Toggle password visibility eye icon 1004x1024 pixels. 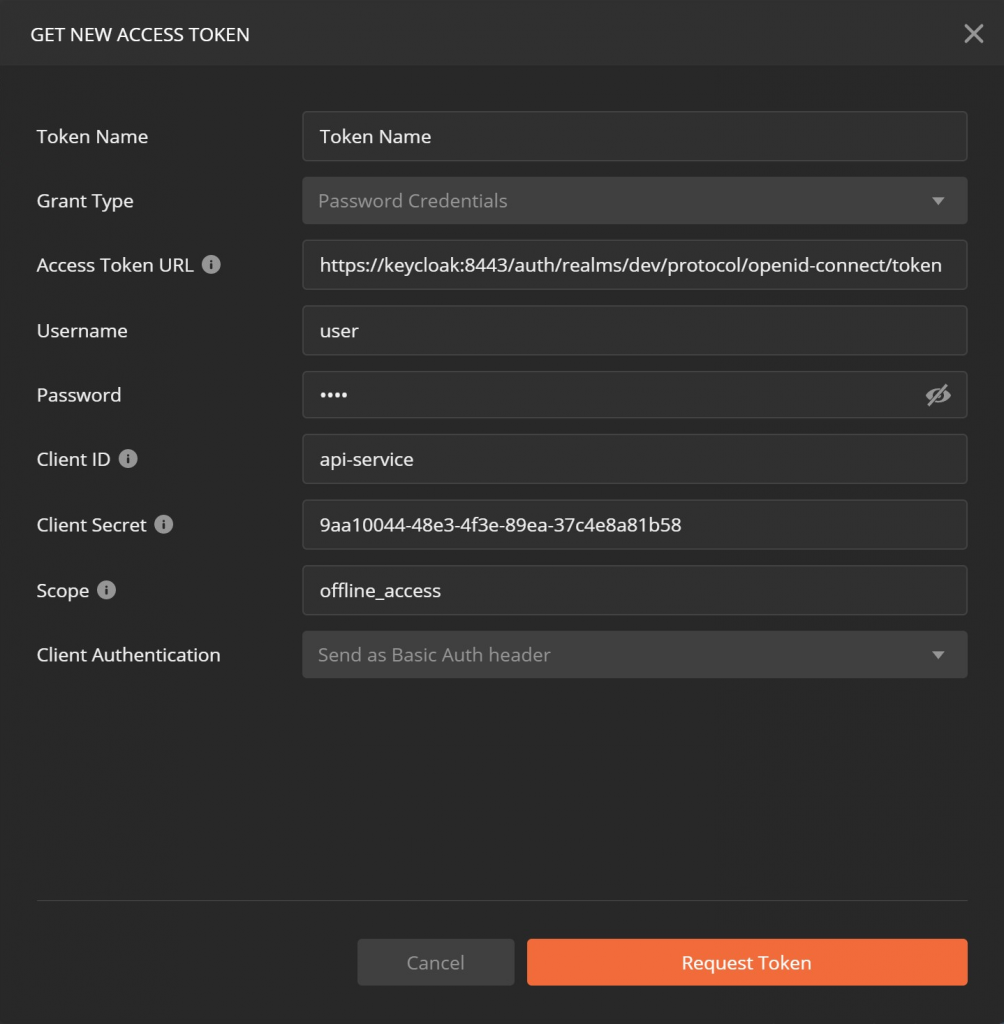click(937, 395)
